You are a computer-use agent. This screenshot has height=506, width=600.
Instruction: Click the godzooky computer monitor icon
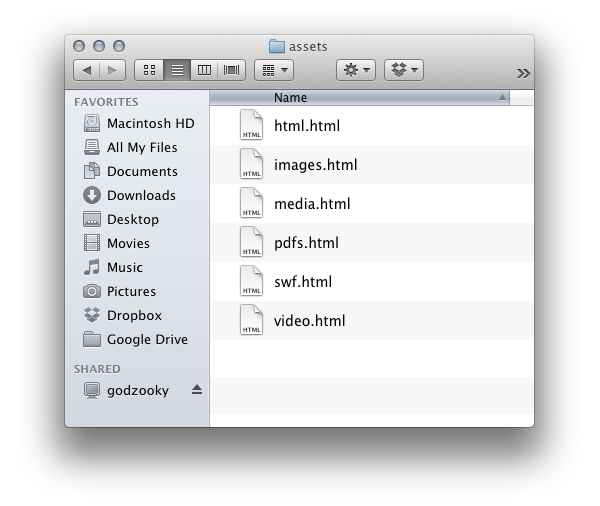click(x=92, y=390)
